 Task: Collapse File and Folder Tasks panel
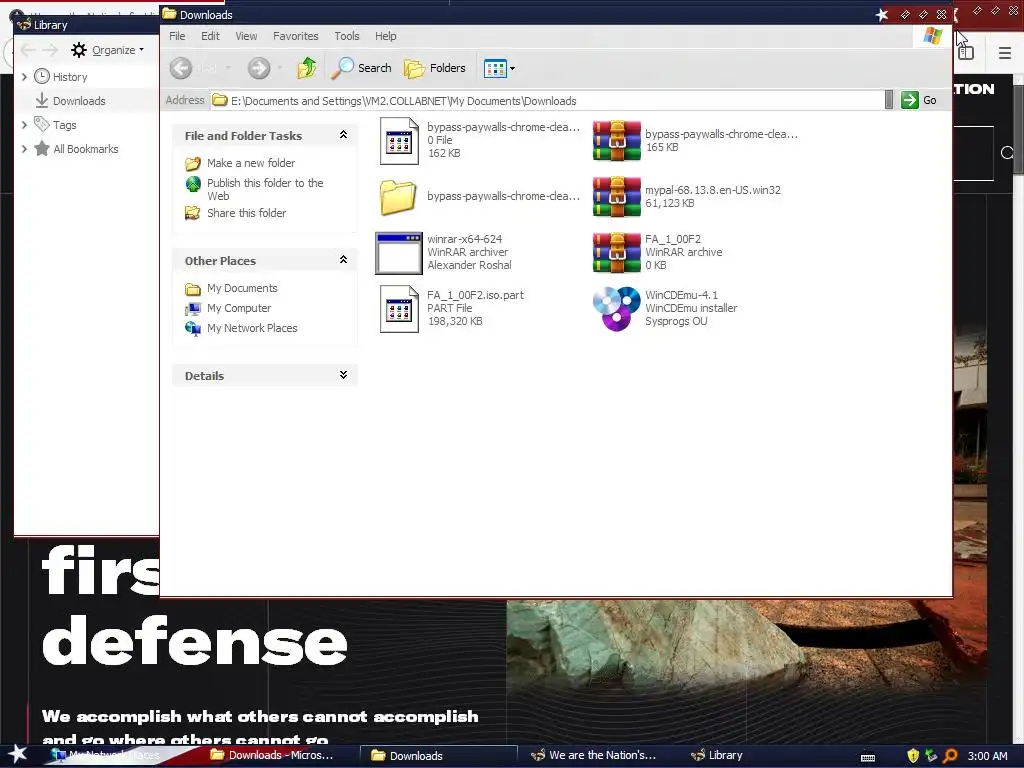pyautogui.click(x=343, y=135)
